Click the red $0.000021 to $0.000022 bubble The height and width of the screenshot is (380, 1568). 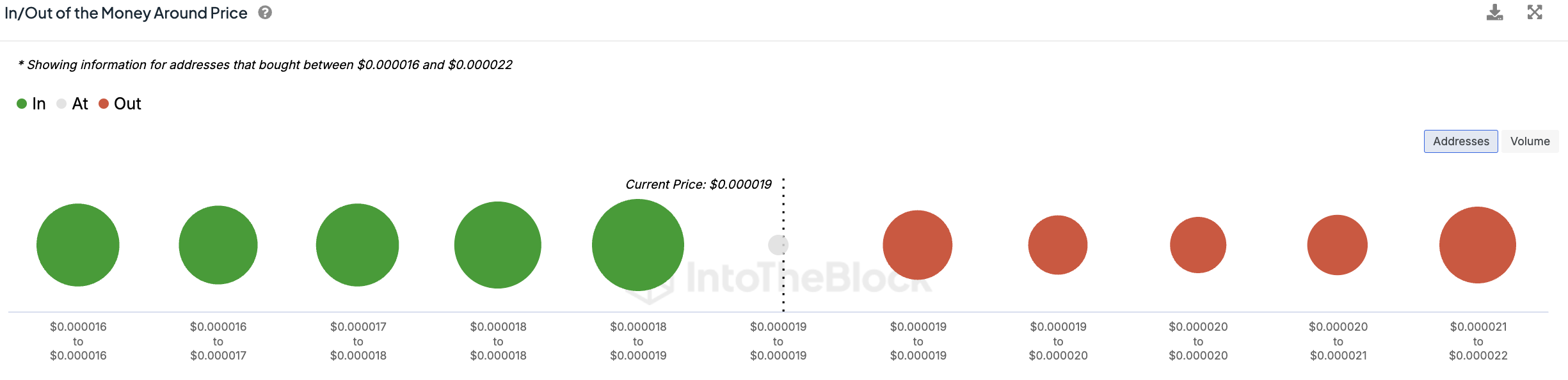click(x=1477, y=245)
